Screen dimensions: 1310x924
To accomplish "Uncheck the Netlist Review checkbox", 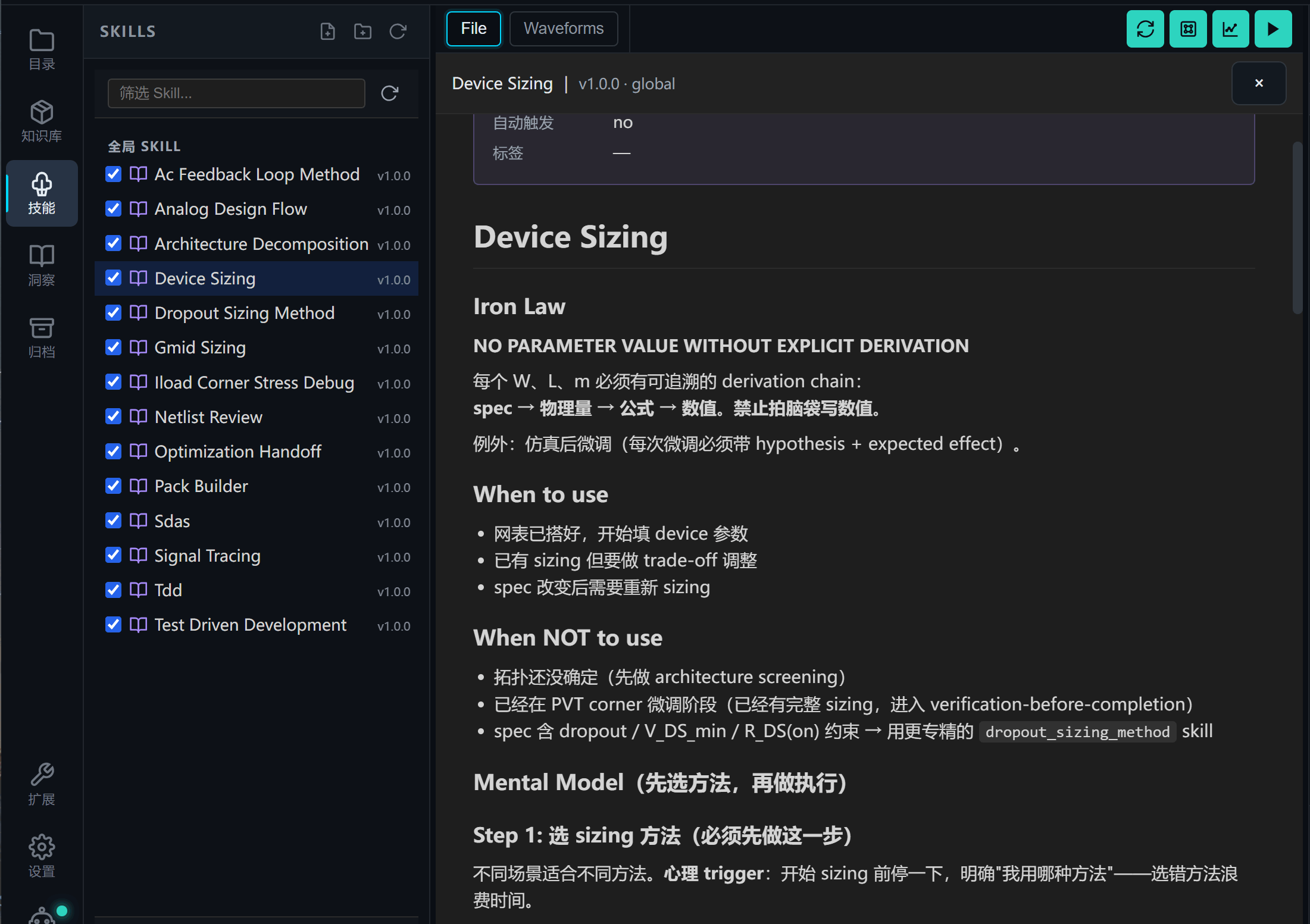I will click(x=113, y=416).
